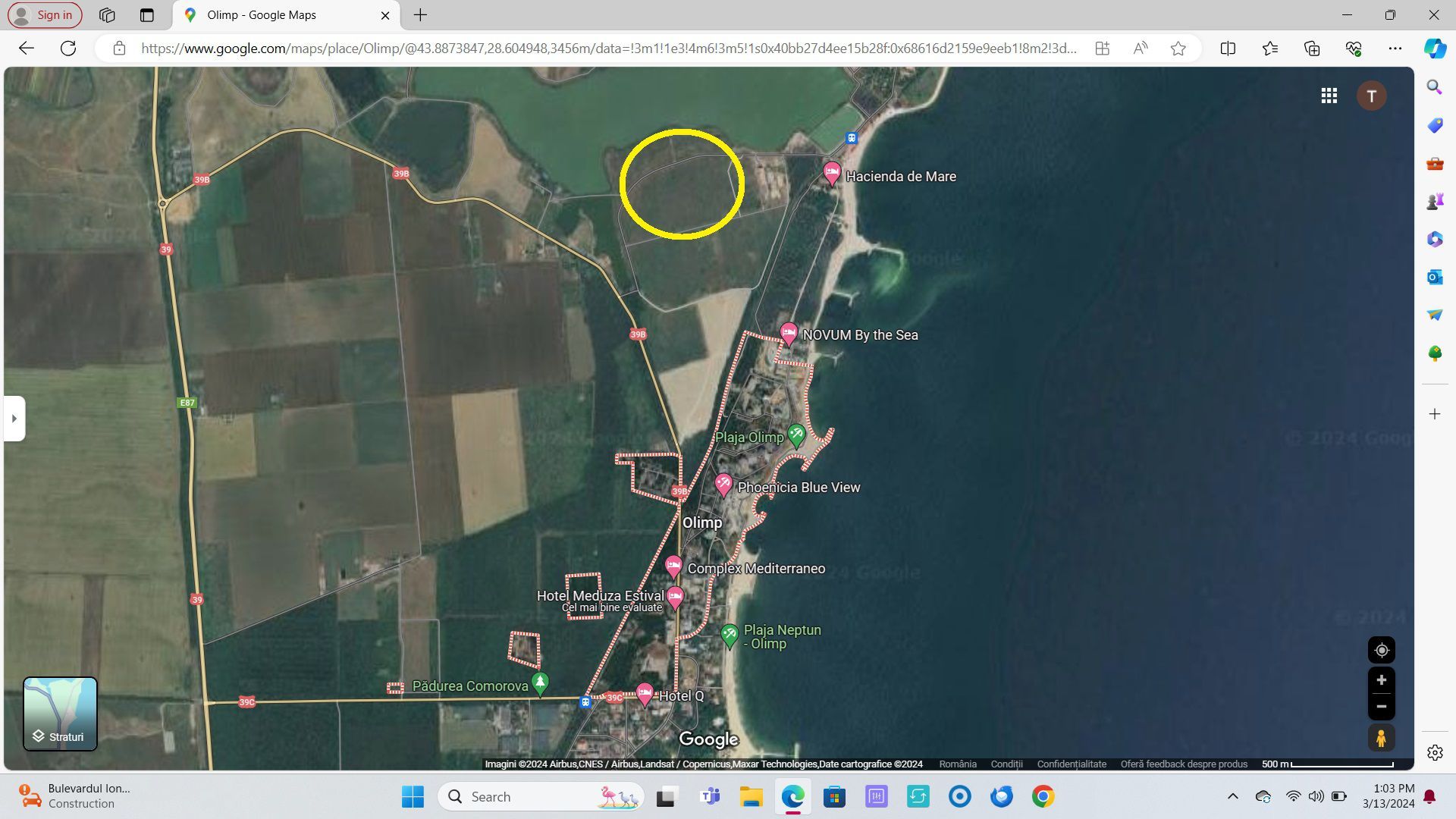Screen dimensions: 1456x819
Task: Open the Windows Start menu
Action: (412, 797)
